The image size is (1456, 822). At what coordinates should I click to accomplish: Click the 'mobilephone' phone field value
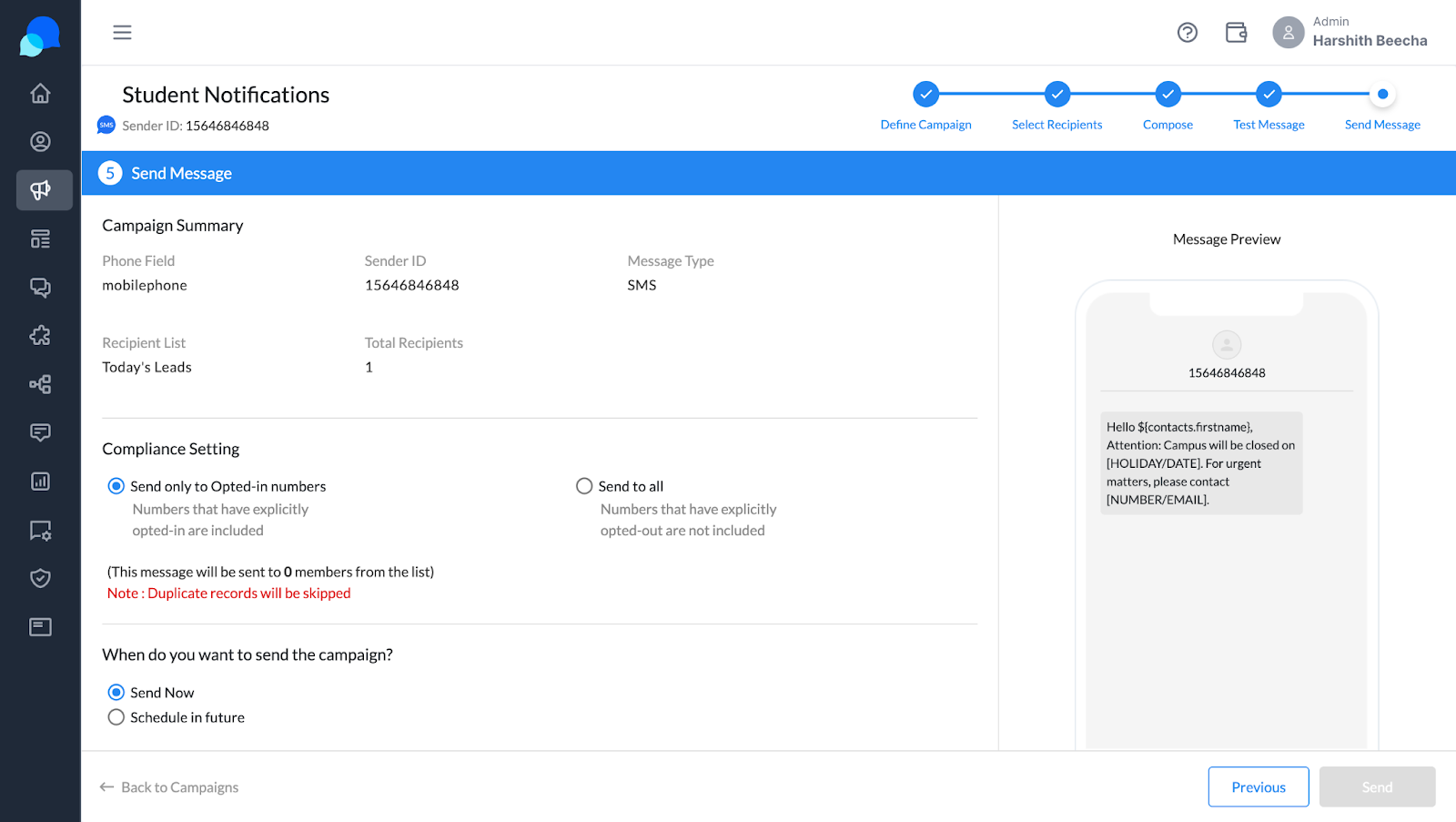pos(145,285)
